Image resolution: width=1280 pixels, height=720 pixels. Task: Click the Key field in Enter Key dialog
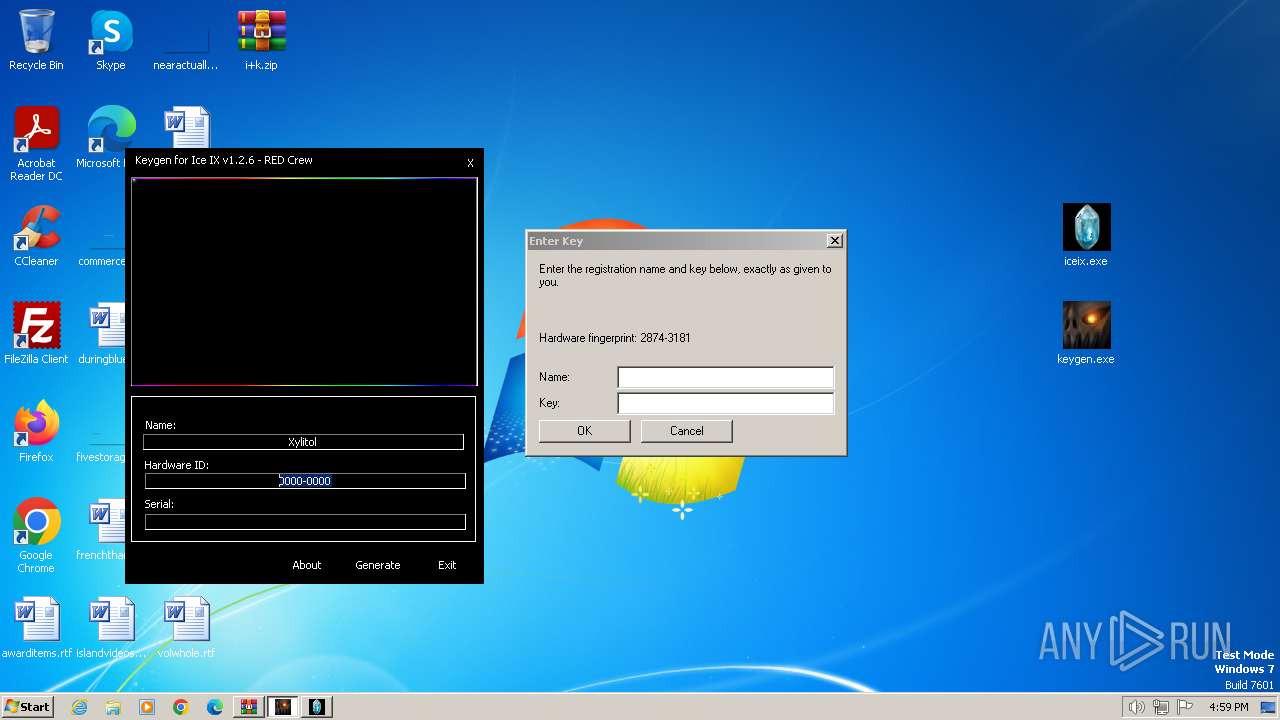point(725,403)
